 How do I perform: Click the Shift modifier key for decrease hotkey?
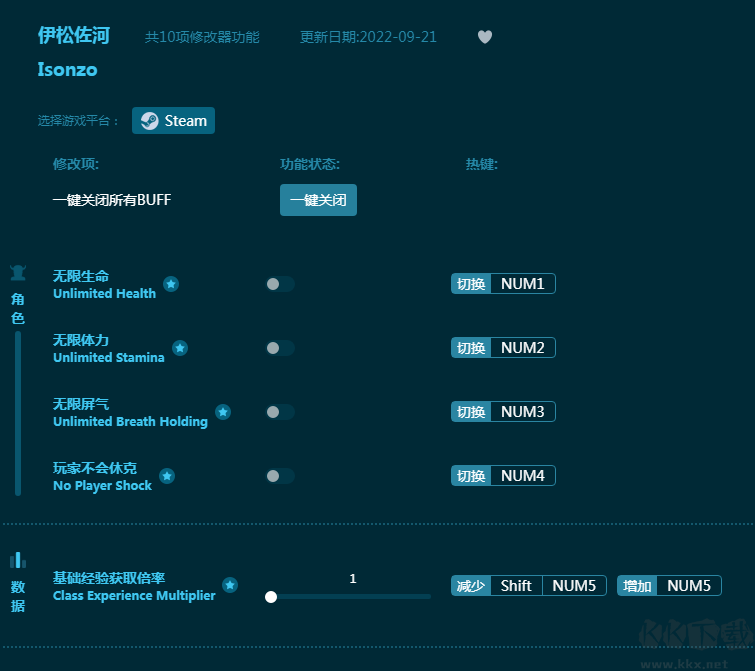pyautogui.click(x=516, y=586)
